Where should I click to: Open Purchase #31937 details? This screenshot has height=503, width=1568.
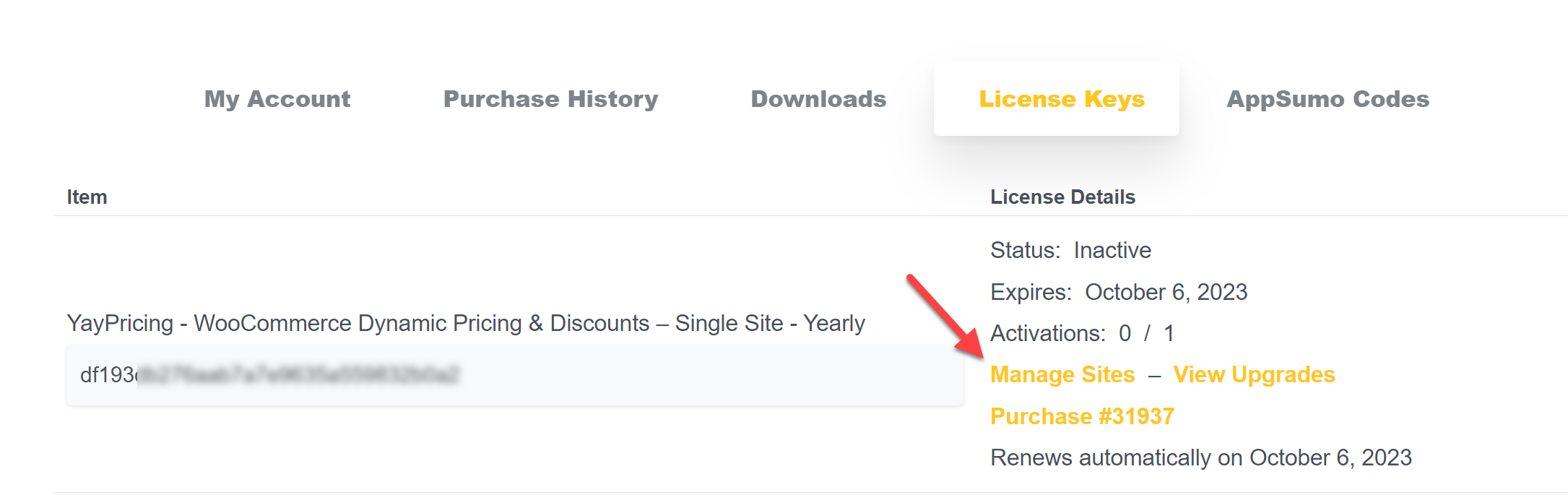click(1082, 416)
